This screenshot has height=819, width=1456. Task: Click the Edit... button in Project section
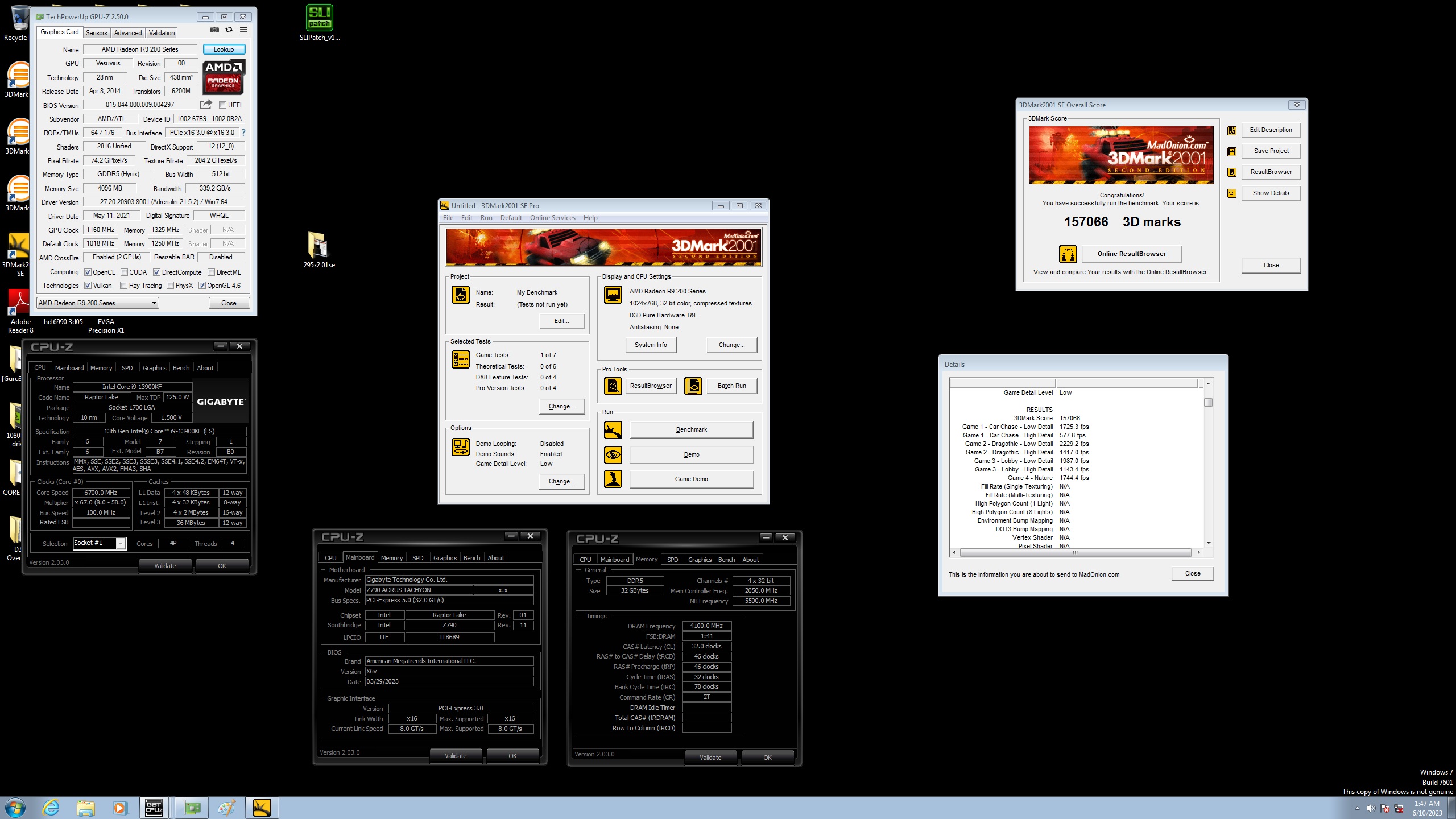[x=561, y=321]
